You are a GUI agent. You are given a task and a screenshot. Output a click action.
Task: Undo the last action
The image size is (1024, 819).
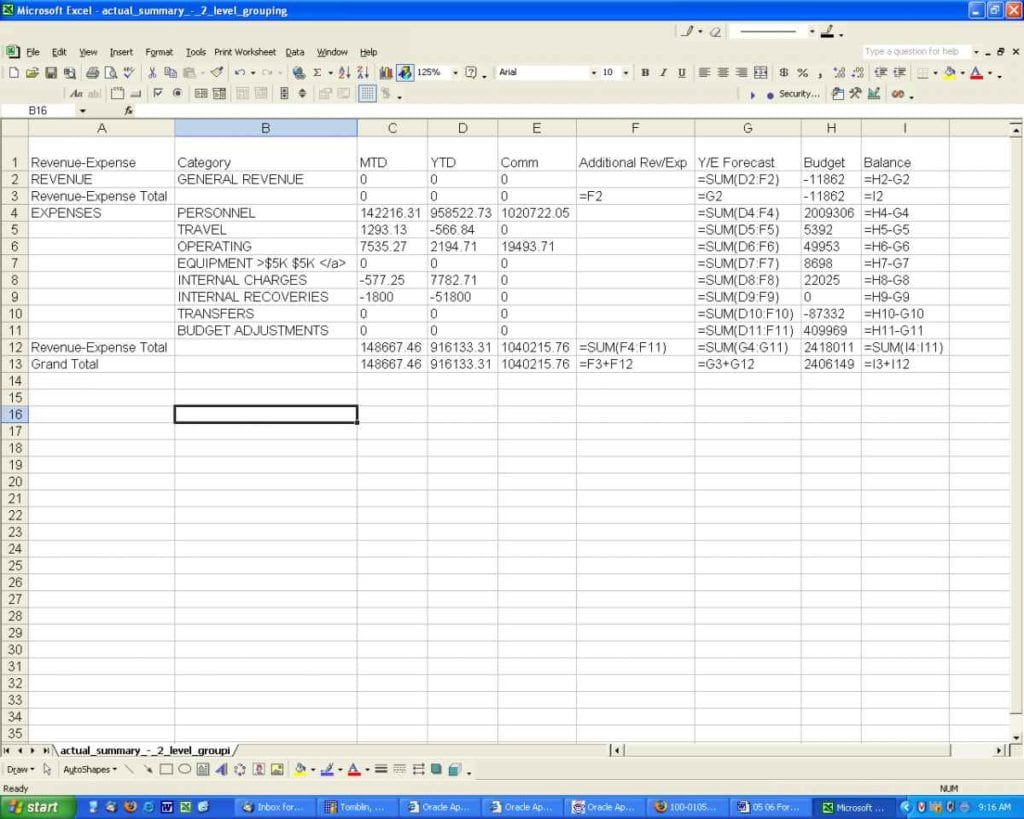(240, 73)
